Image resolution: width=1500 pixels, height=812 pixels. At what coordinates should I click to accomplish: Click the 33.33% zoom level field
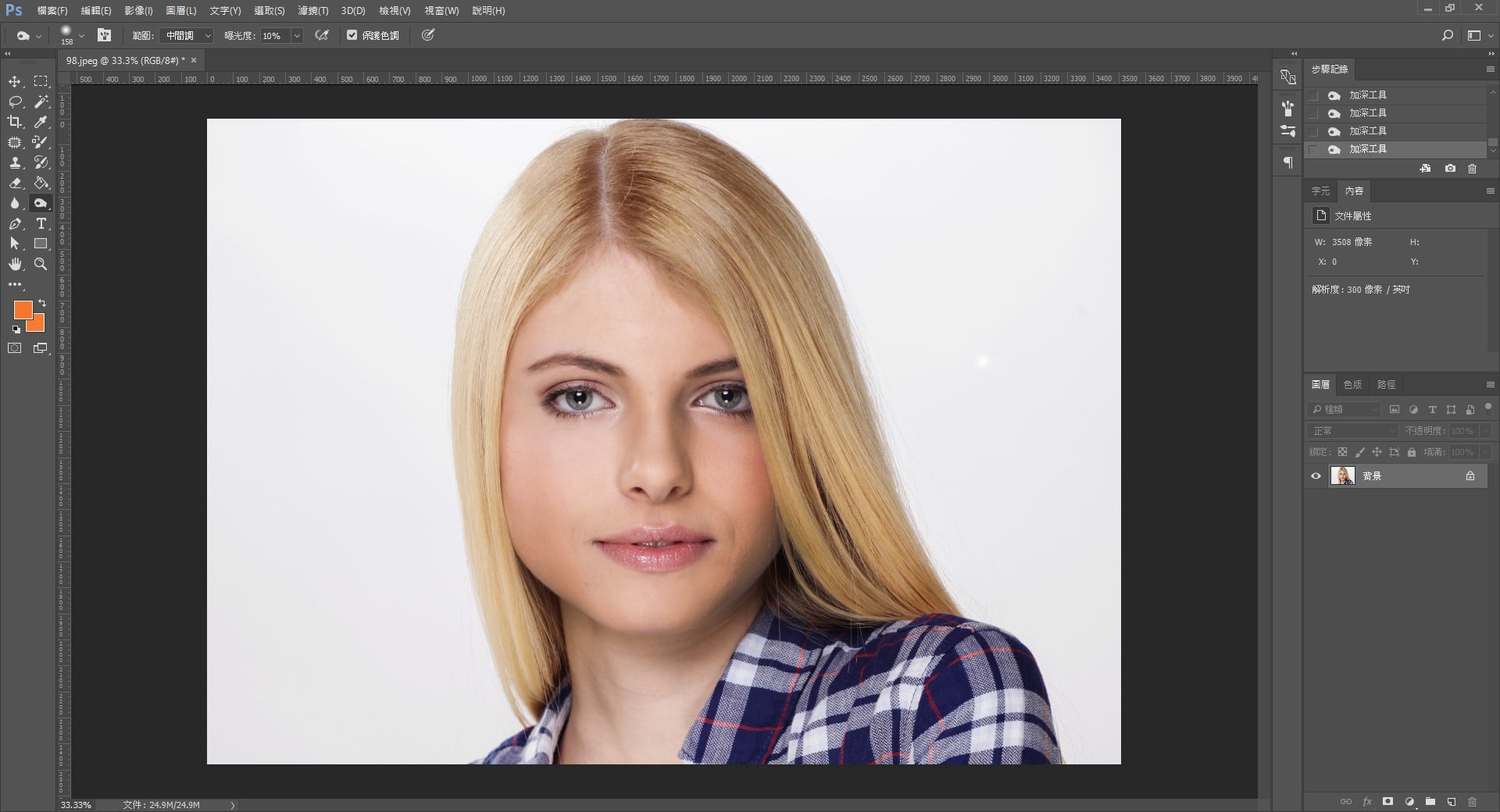[x=77, y=805]
